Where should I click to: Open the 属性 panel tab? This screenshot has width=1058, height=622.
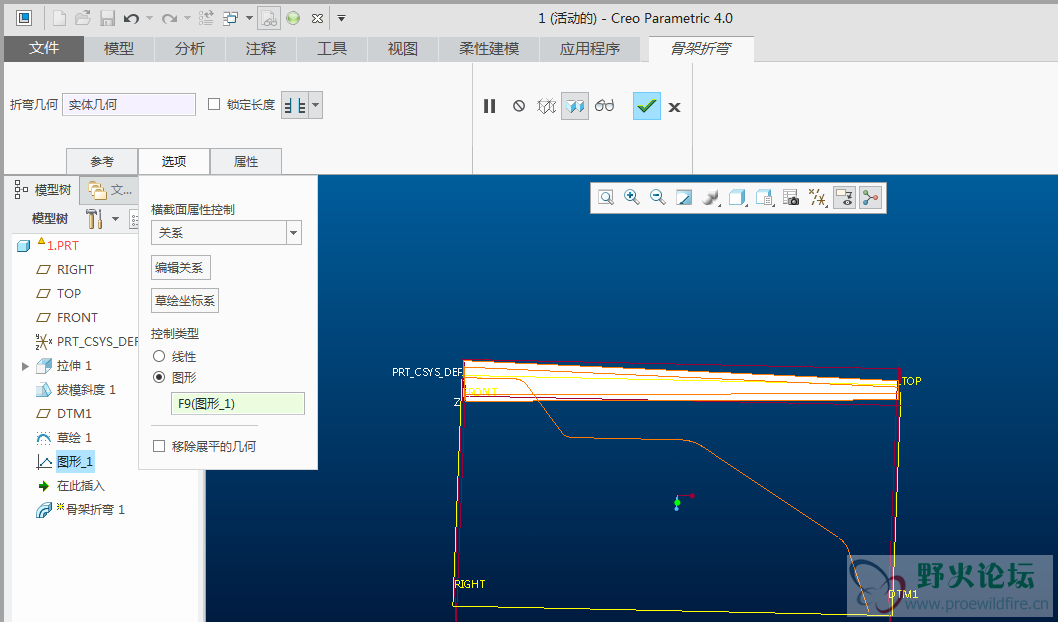point(246,161)
